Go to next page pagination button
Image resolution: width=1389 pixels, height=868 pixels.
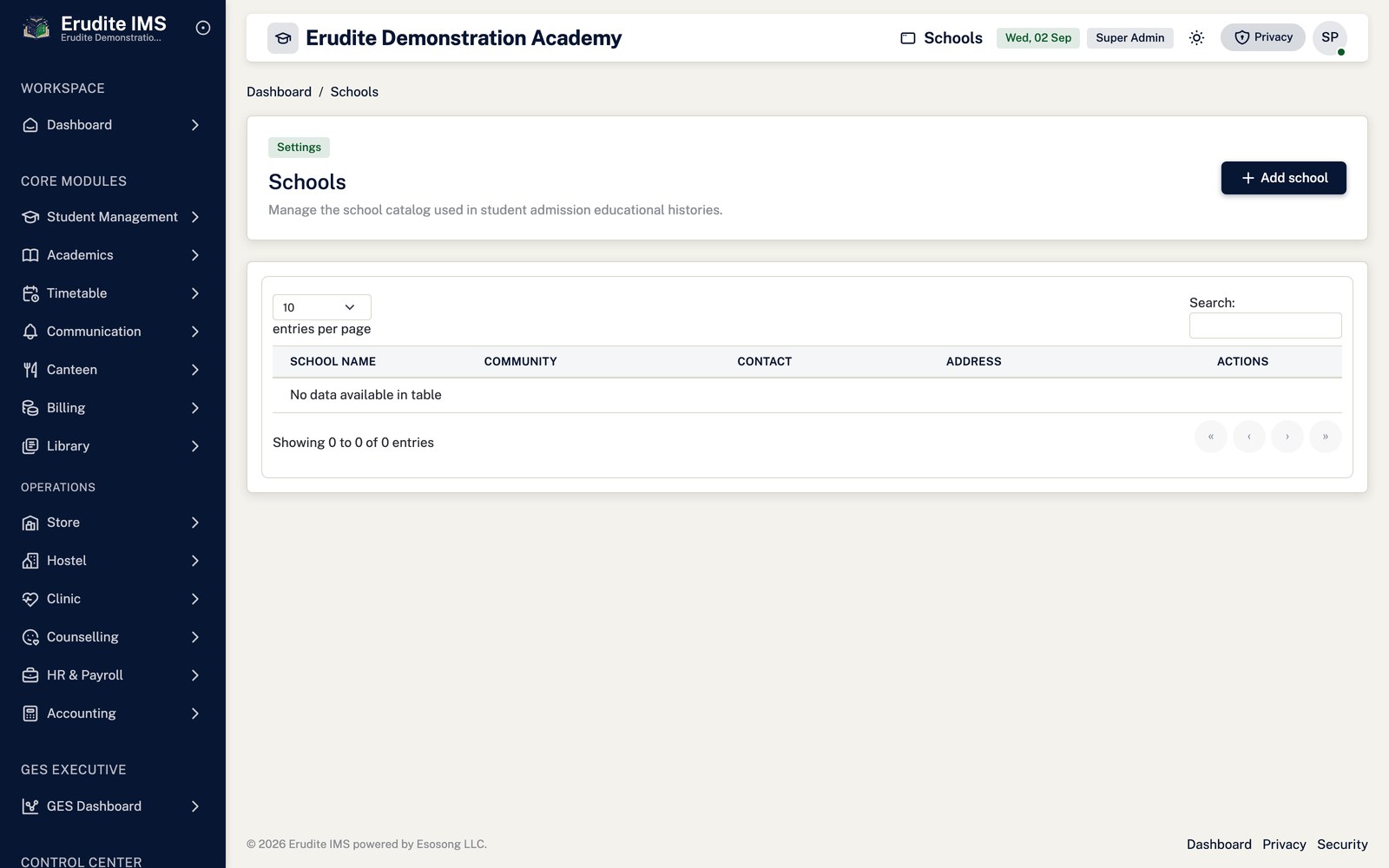tap(1287, 437)
